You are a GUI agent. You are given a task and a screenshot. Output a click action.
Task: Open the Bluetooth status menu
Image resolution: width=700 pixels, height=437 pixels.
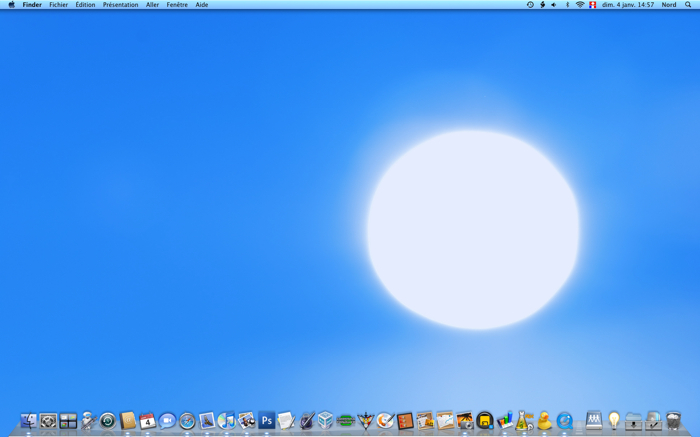coord(567,4)
